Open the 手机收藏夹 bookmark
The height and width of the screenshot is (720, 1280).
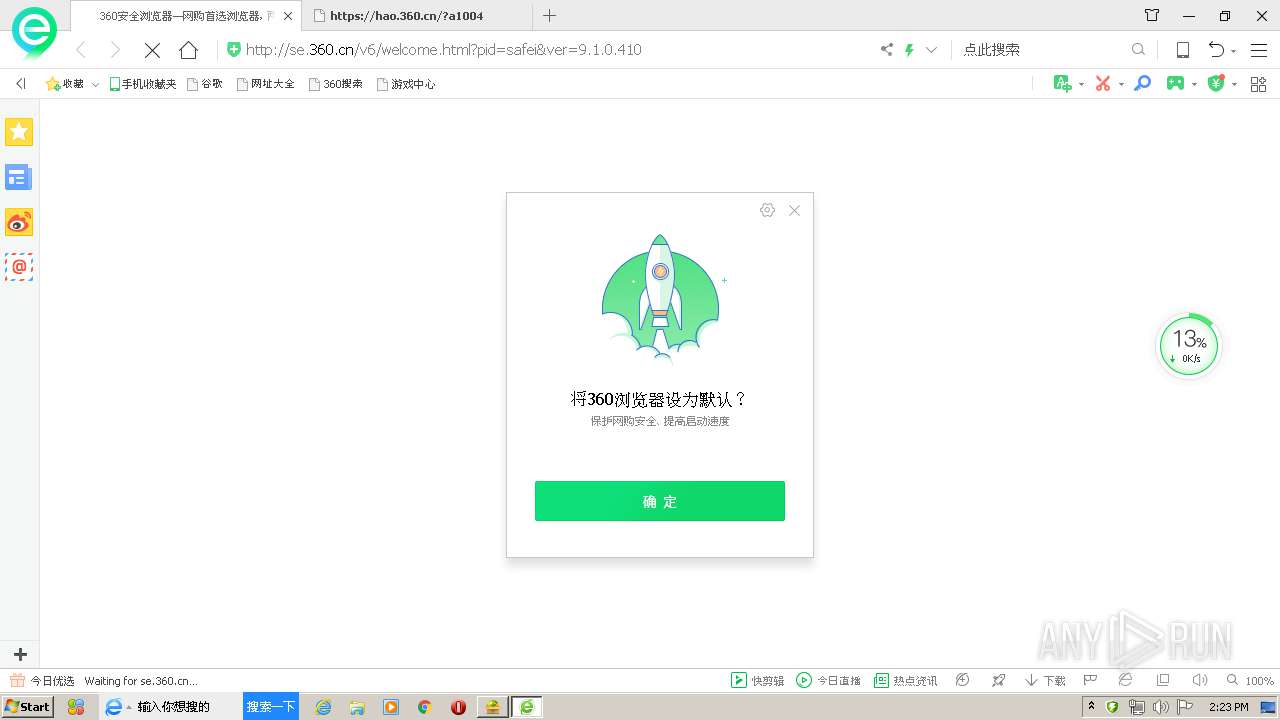click(142, 84)
